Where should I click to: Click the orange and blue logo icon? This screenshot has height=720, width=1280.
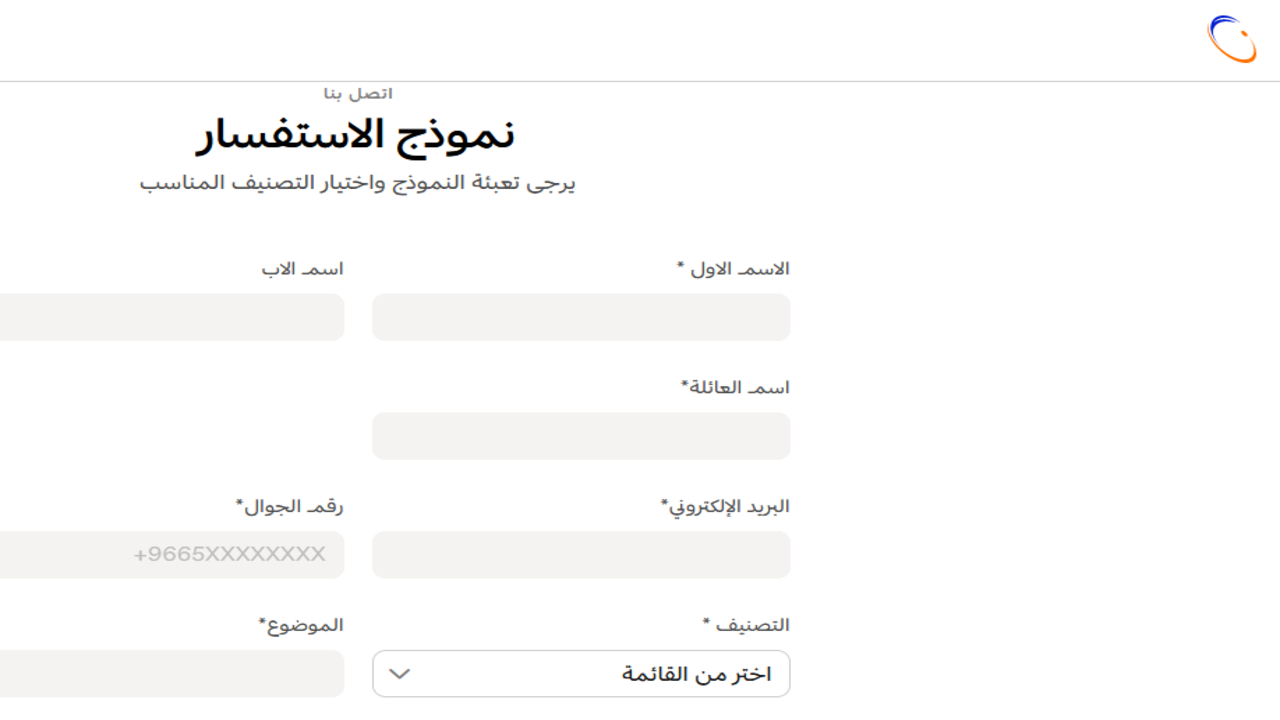1232,39
